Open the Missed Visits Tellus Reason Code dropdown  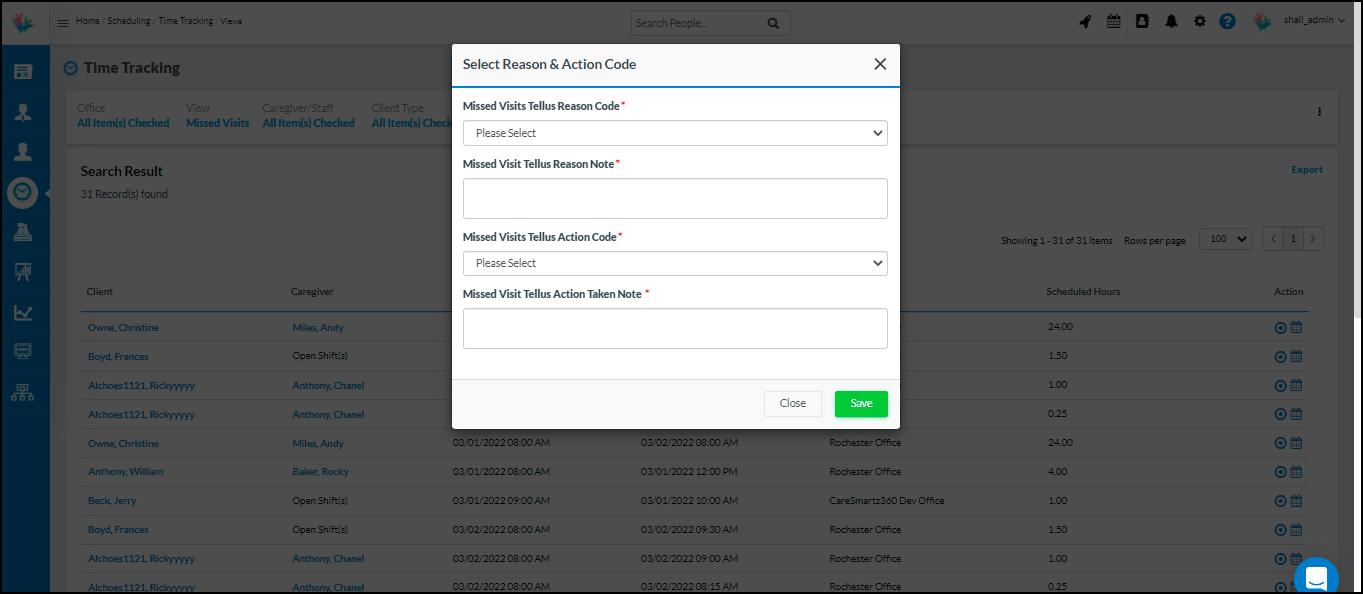click(x=674, y=132)
